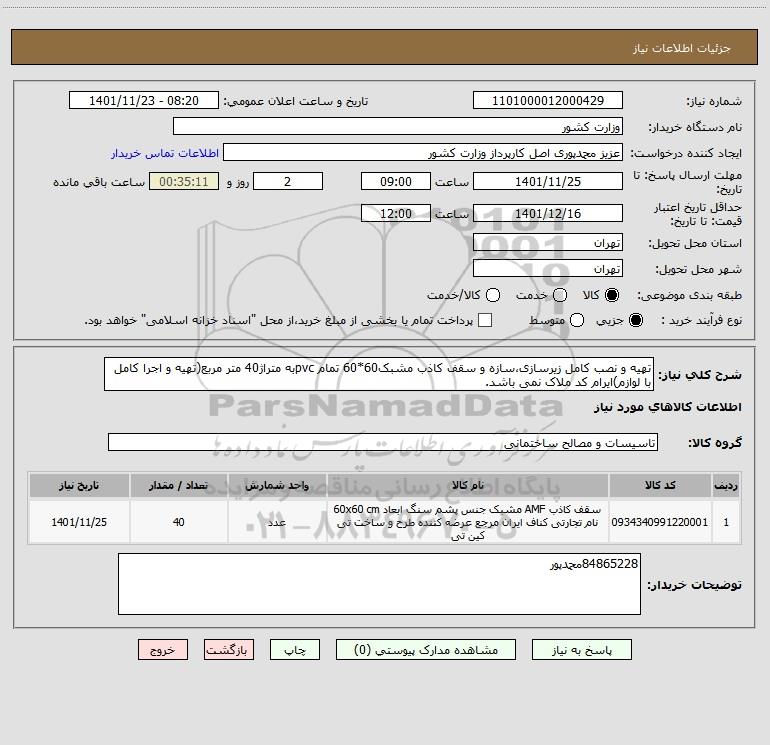Click the need date cell 1401/11/25
Screen dimensions: 770x745
pos(79,522)
